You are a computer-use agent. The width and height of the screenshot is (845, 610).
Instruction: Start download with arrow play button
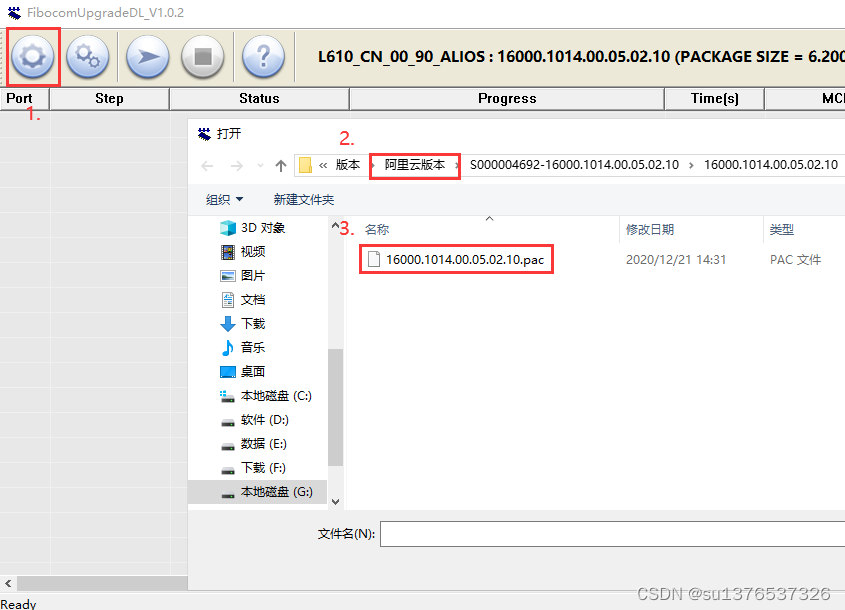[x=148, y=56]
